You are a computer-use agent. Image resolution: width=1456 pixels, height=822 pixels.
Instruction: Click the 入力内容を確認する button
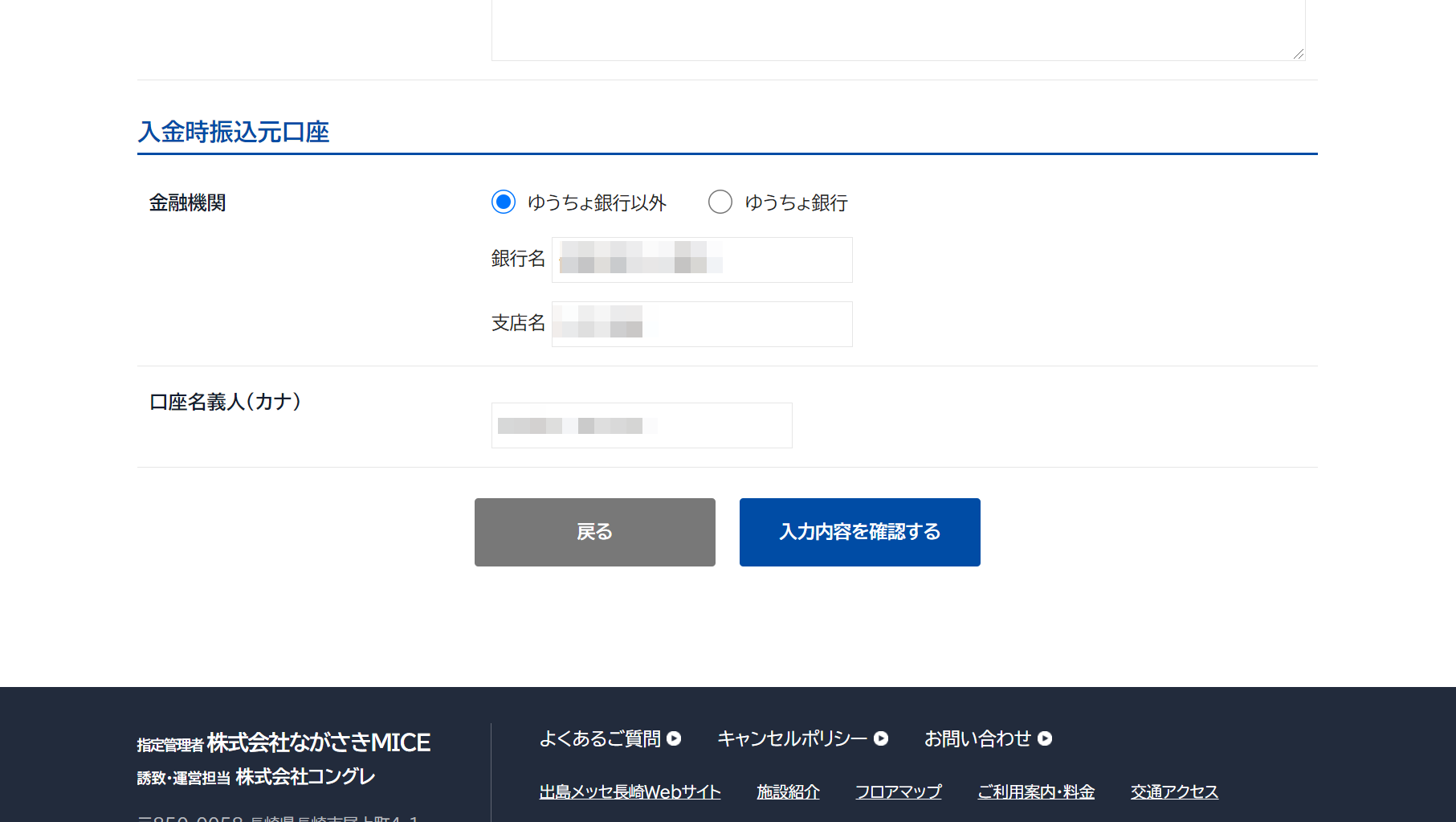859,532
